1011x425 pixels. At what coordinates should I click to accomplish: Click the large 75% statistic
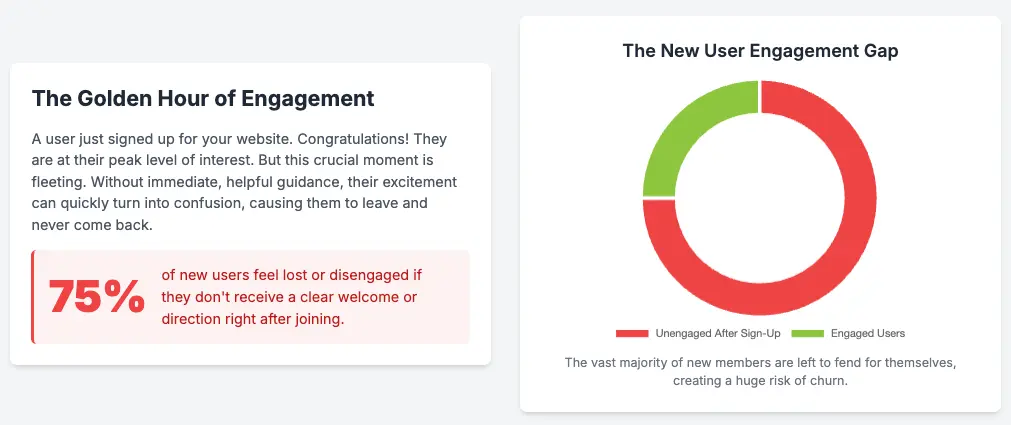click(x=97, y=297)
